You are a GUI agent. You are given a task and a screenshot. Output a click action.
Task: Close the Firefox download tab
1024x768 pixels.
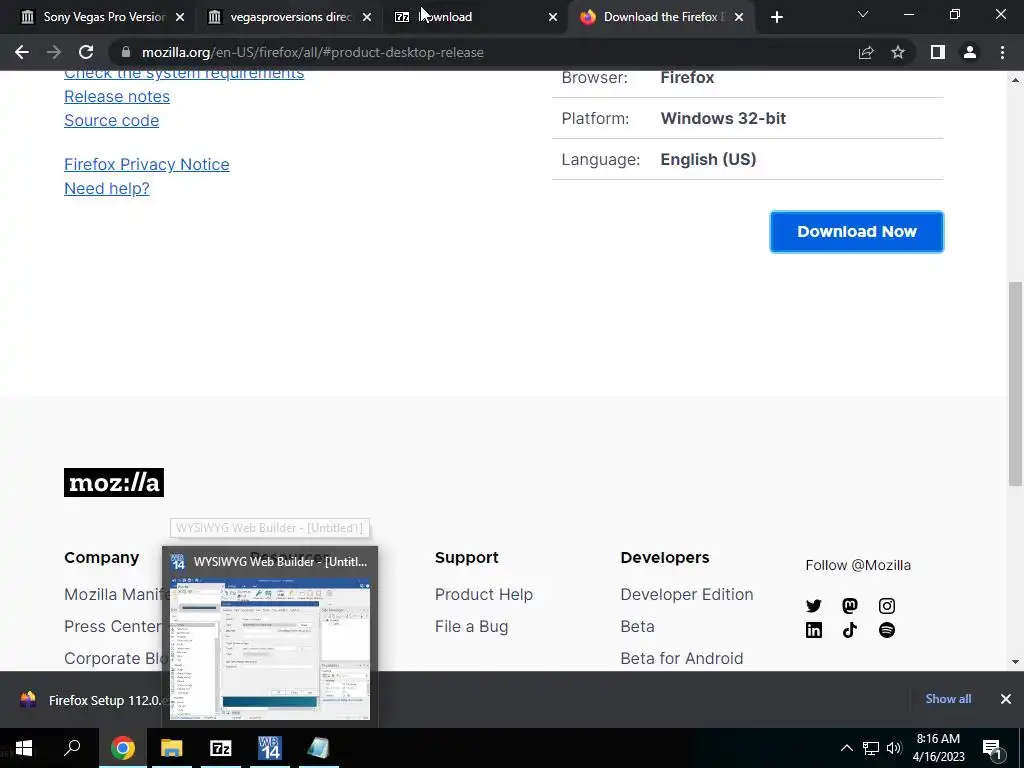point(739,17)
